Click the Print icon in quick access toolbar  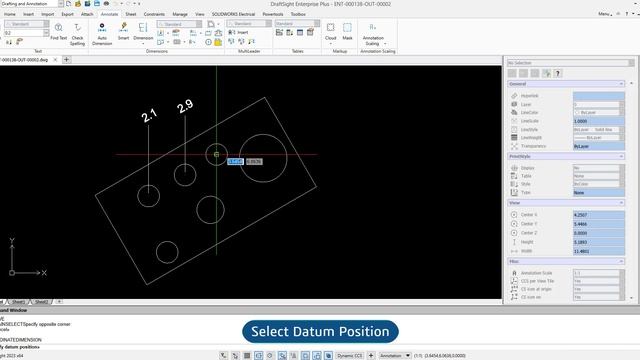tap(106, 4)
